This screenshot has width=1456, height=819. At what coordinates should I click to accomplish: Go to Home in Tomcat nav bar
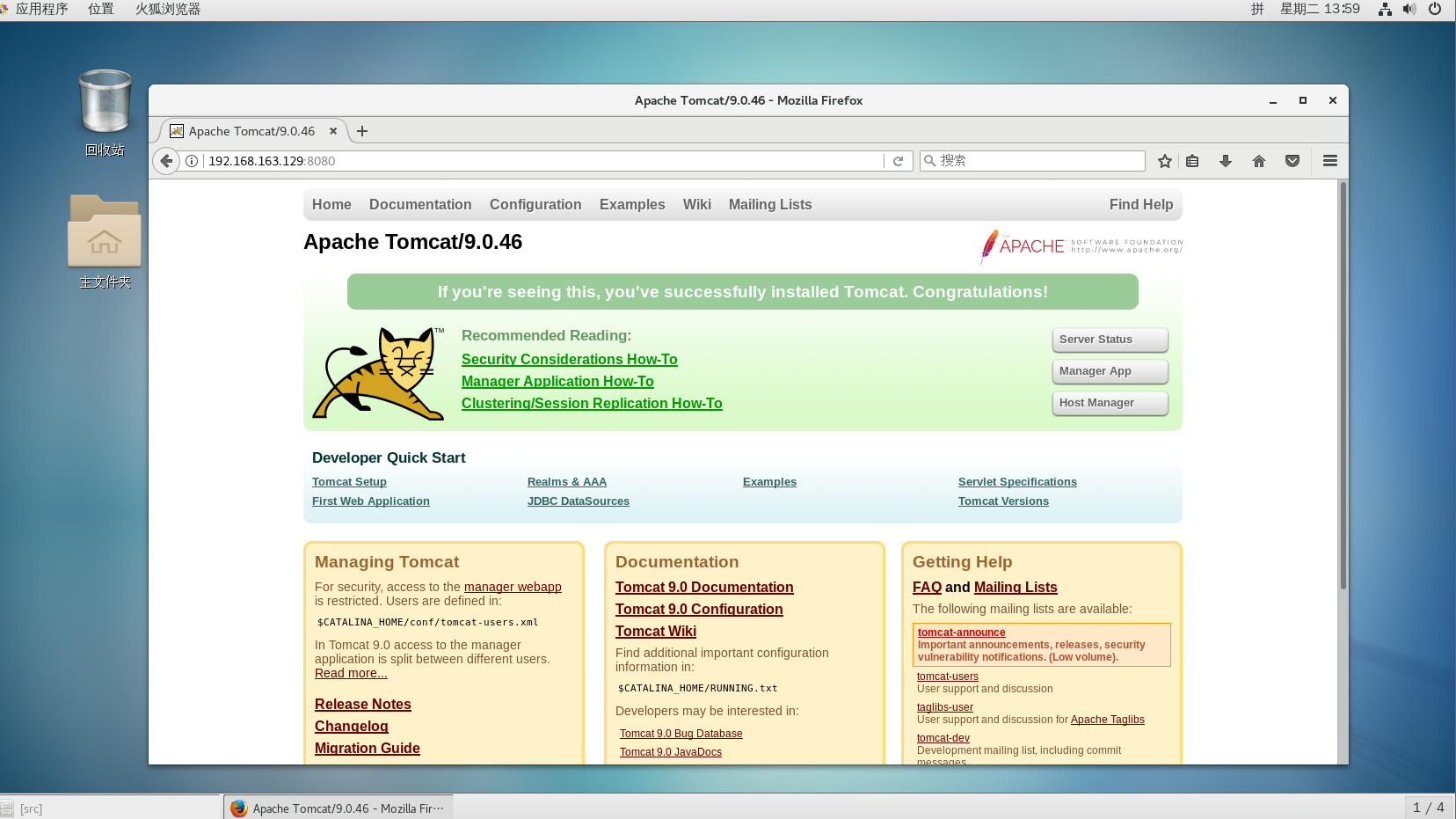pos(331,204)
